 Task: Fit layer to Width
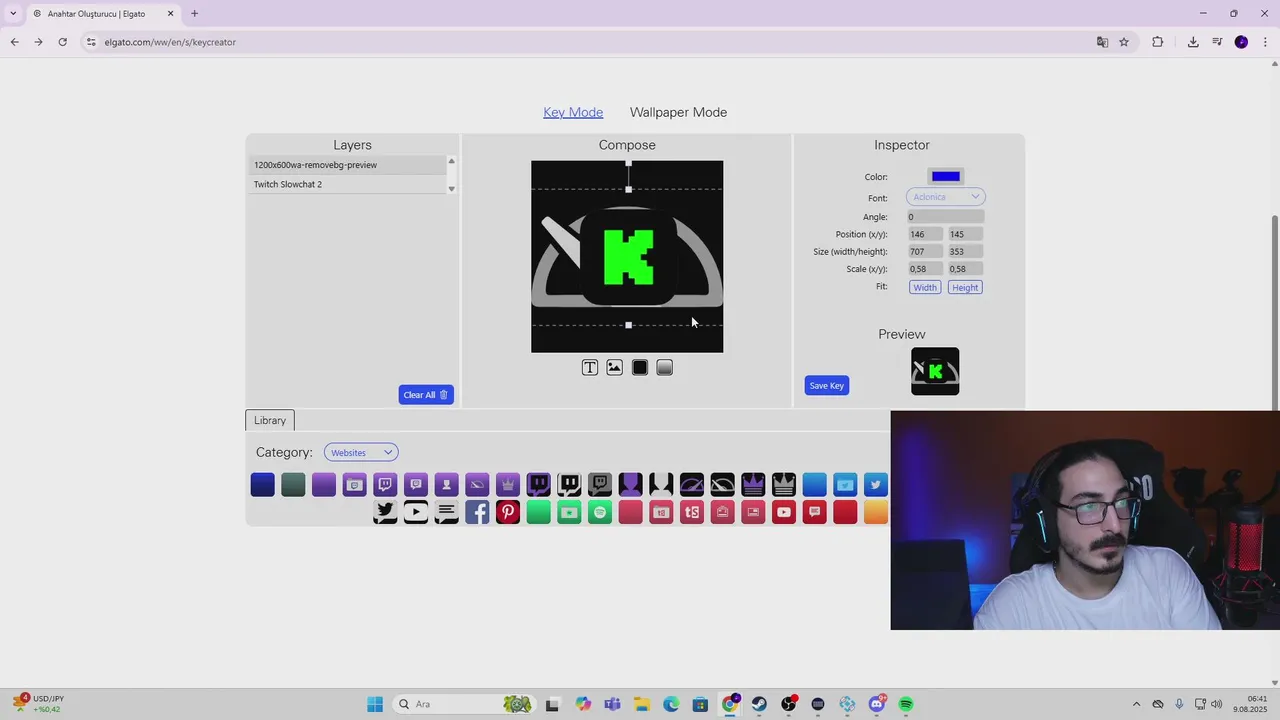(x=925, y=288)
